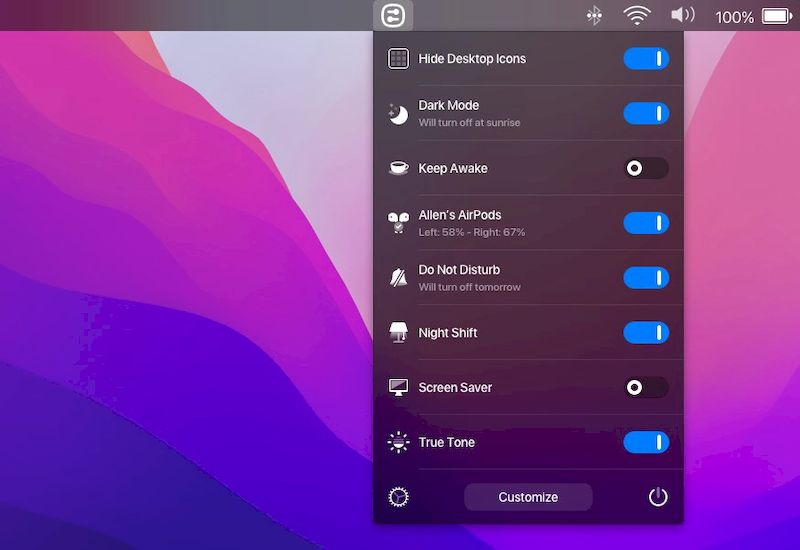Click the AirPods icon
This screenshot has height=550, width=800.
click(x=398, y=223)
